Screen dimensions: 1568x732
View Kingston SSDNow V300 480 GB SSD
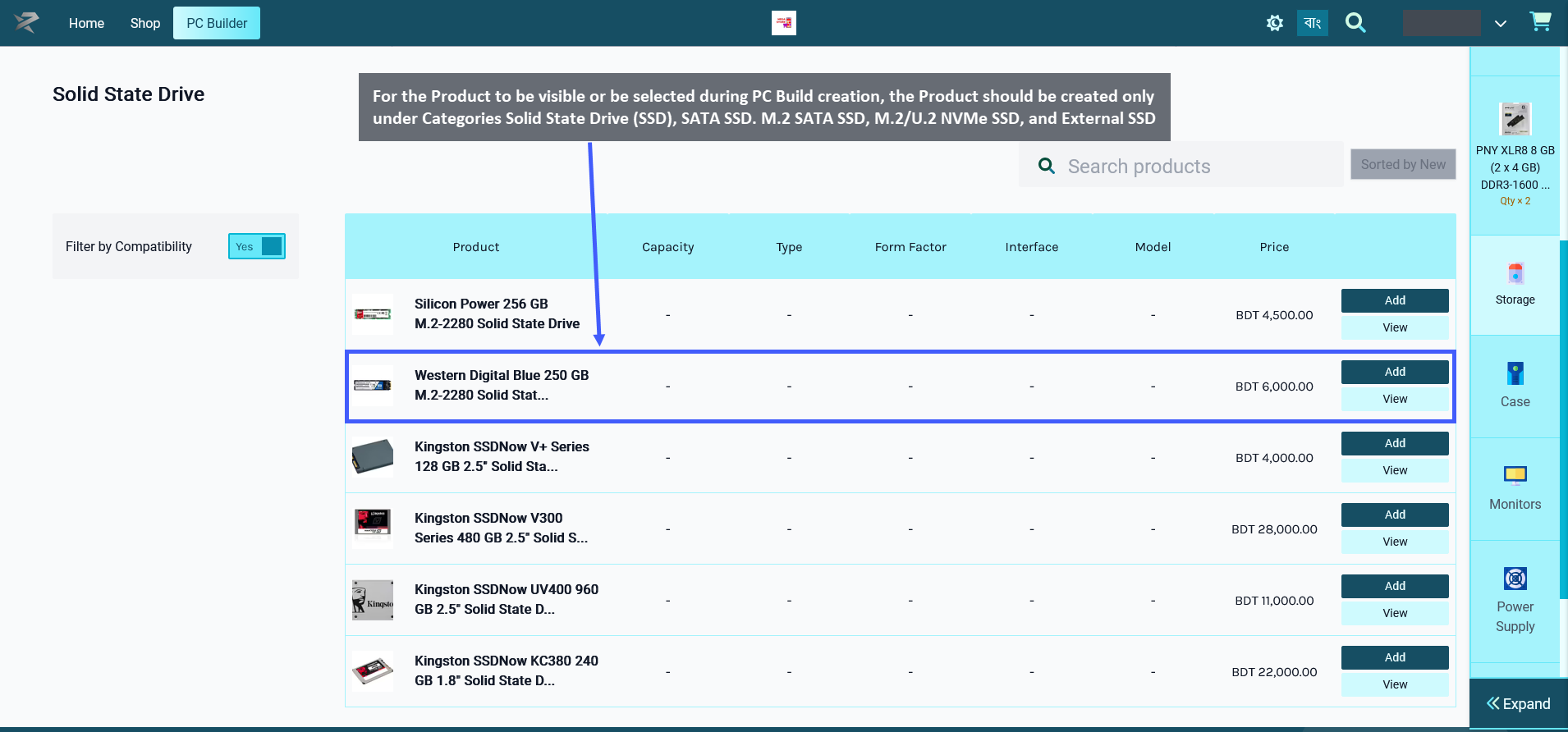[x=1395, y=542]
